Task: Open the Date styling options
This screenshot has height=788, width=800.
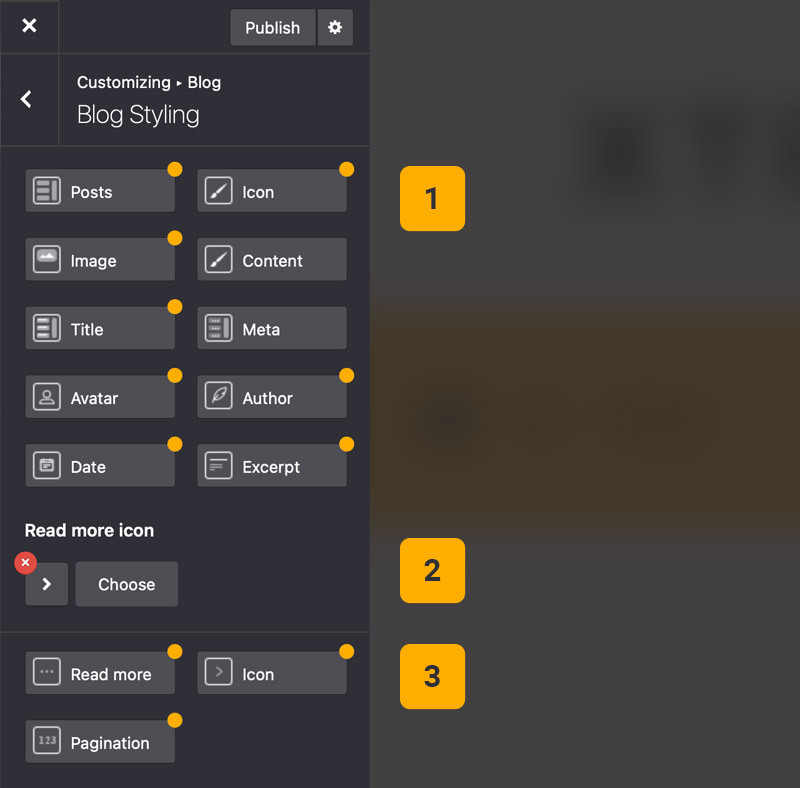Action: (100, 467)
